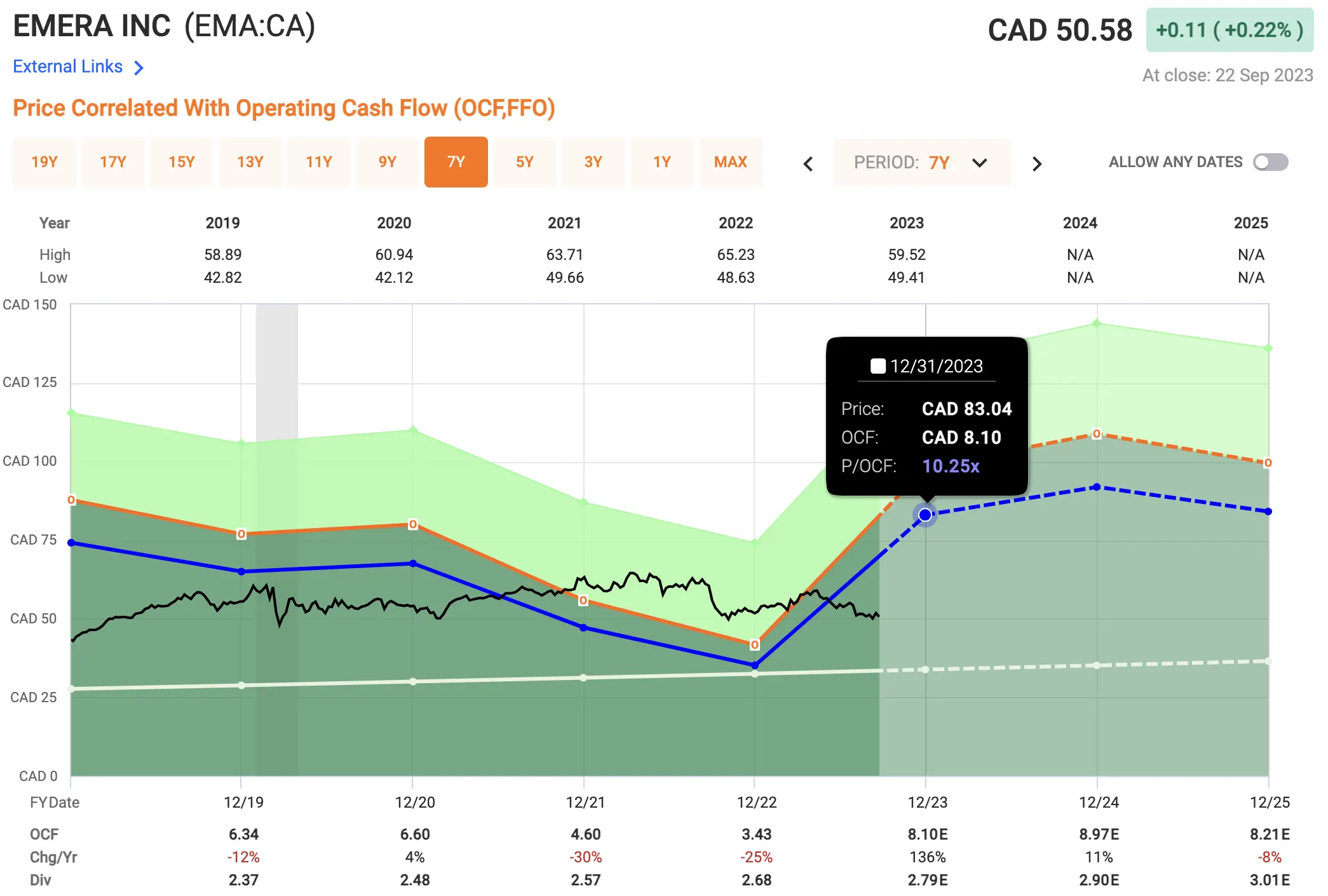
Task: Click the 136% Chg/Yr value
Action: [928, 857]
